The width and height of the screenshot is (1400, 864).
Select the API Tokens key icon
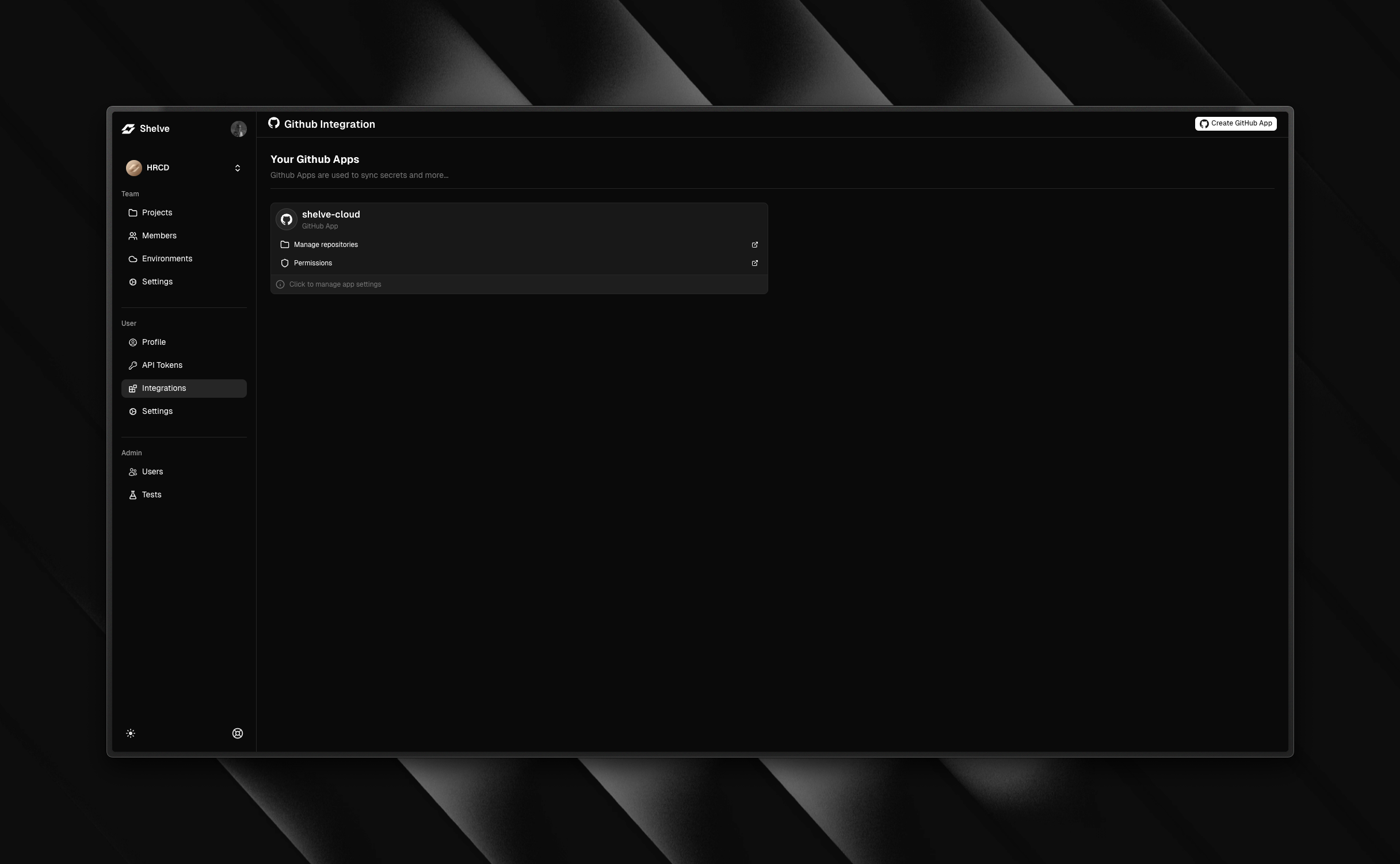tap(132, 365)
